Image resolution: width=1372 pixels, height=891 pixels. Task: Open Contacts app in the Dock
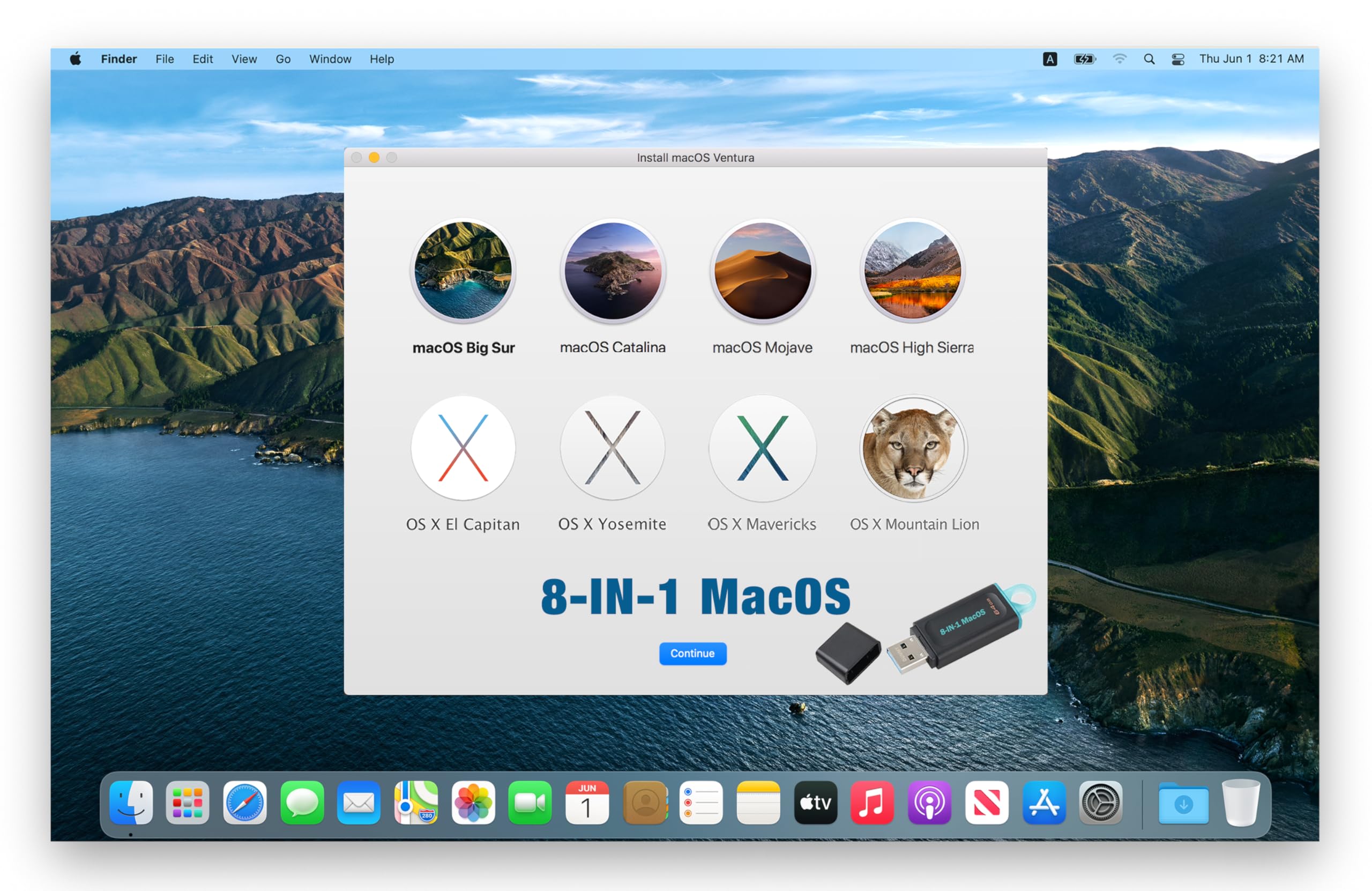645,803
